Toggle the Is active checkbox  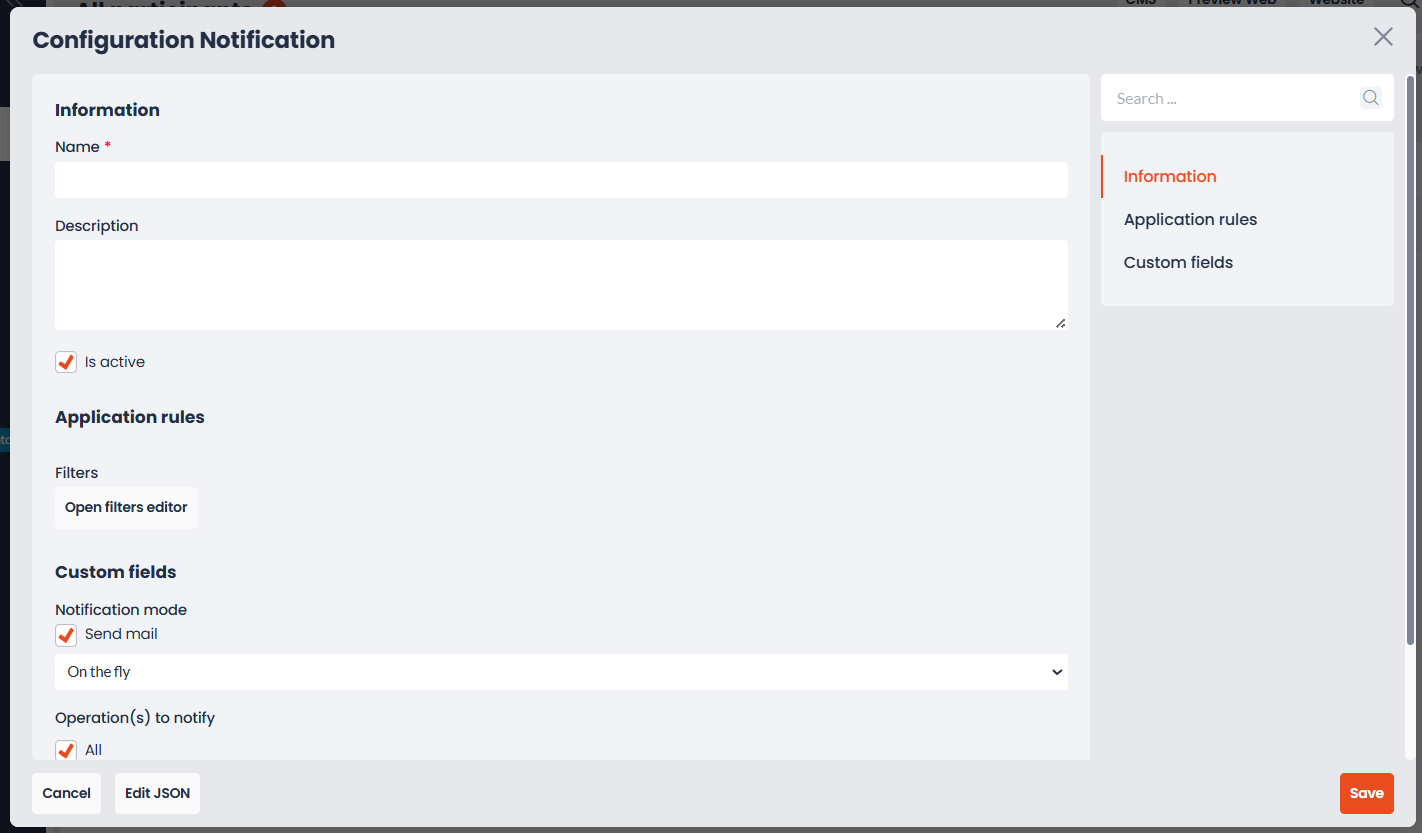coord(66,362)
